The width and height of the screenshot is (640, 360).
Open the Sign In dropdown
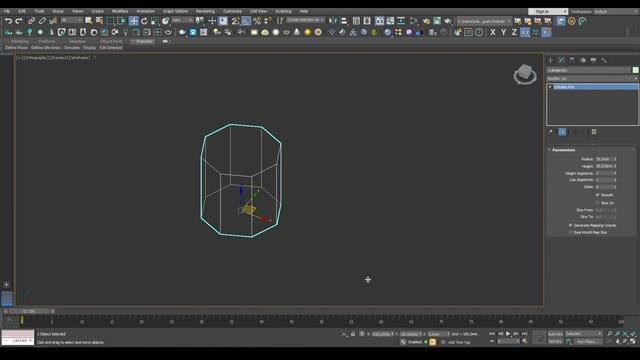coord(548,11)
